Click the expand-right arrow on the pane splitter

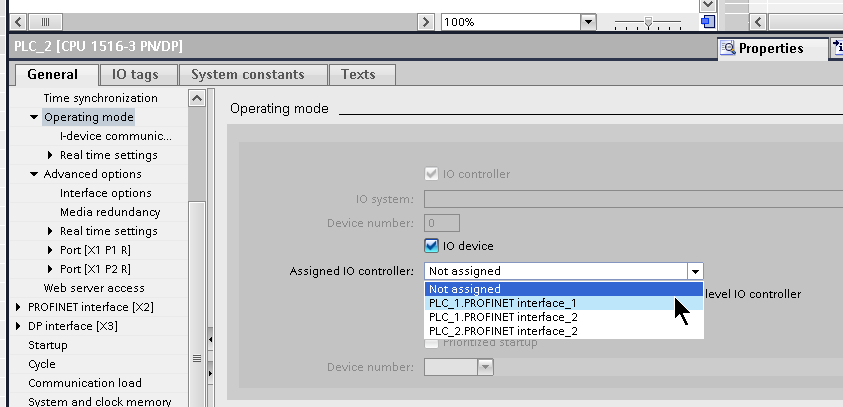(x=210, y=373)
